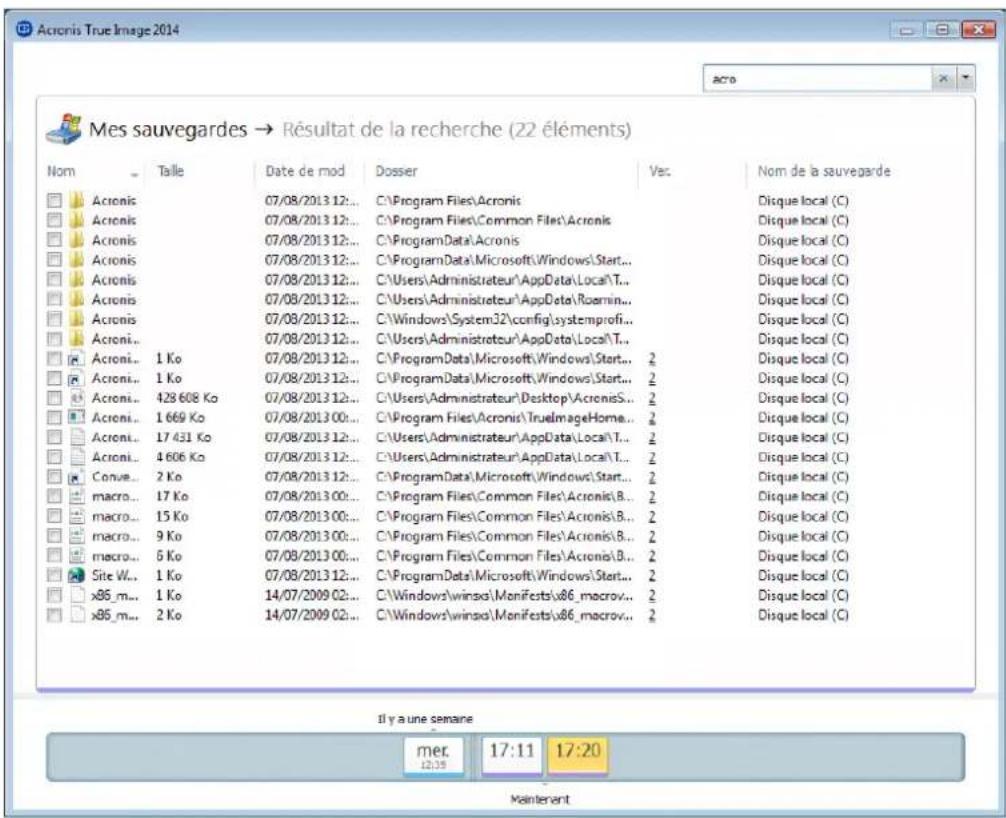The width and height of the screenshot is (1006, 818).
Task: Click the file icon of the macro 9 Ko row
Action: pos(76,536)
